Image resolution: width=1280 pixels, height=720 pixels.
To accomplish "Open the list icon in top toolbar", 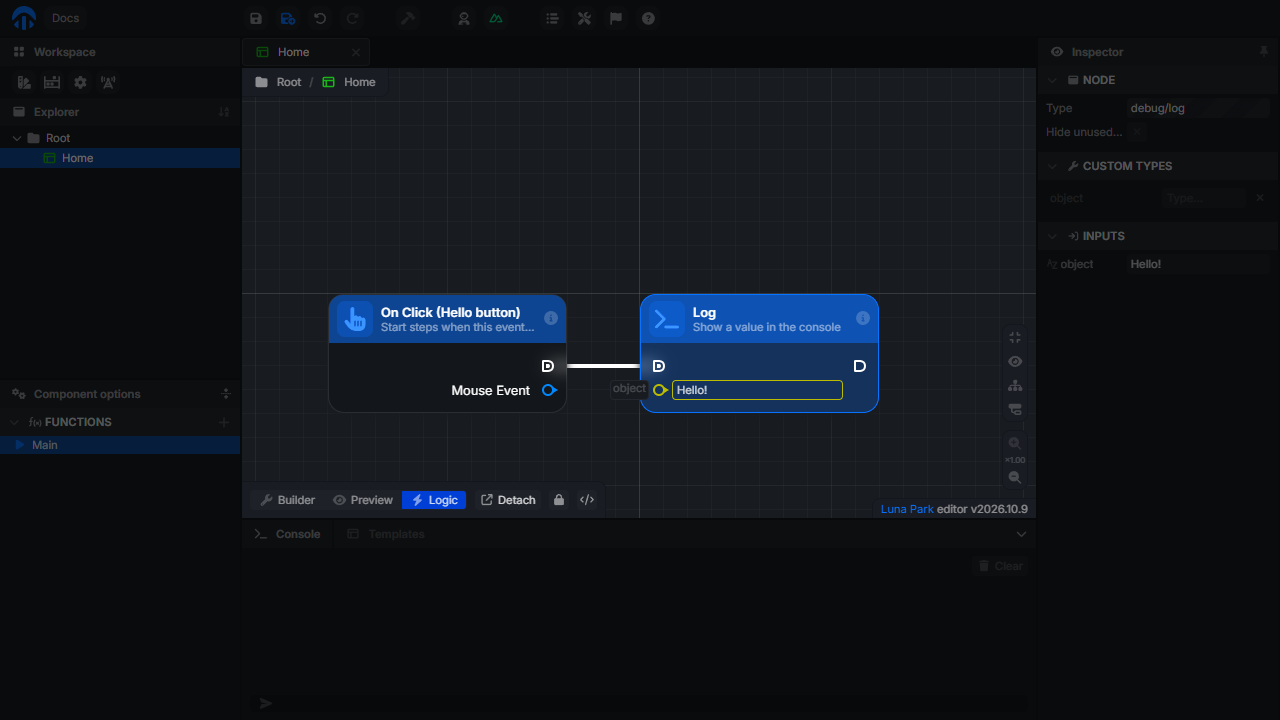I will click(552, 18).
